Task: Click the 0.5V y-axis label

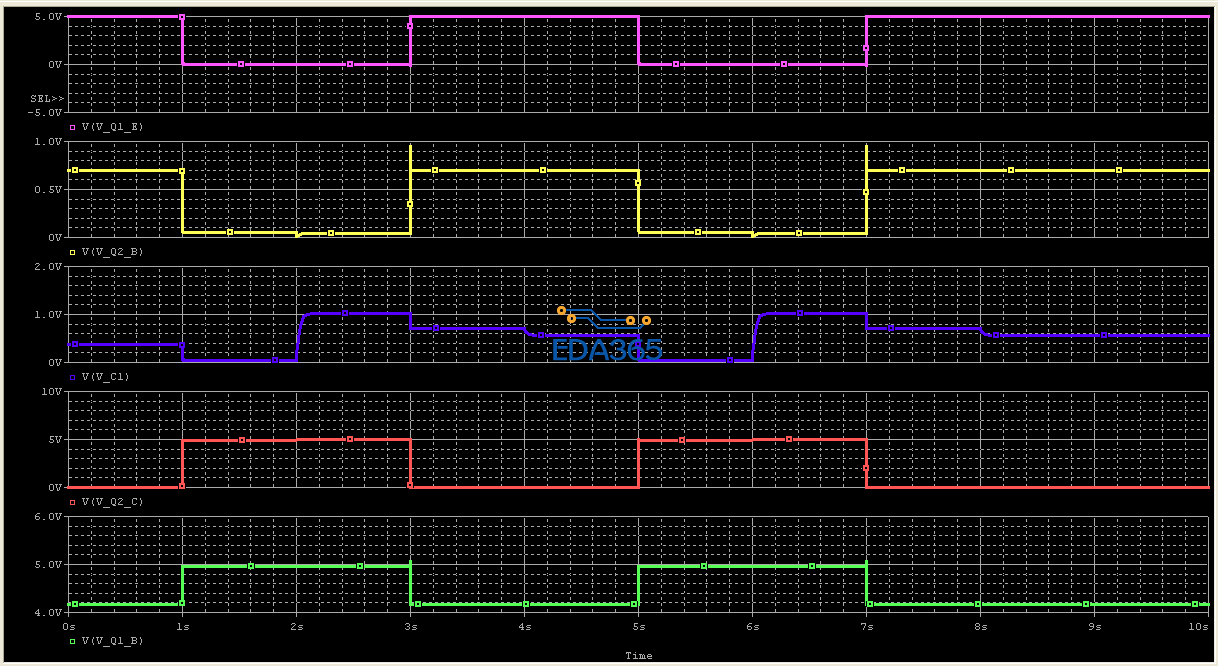Action: point(49,190)
